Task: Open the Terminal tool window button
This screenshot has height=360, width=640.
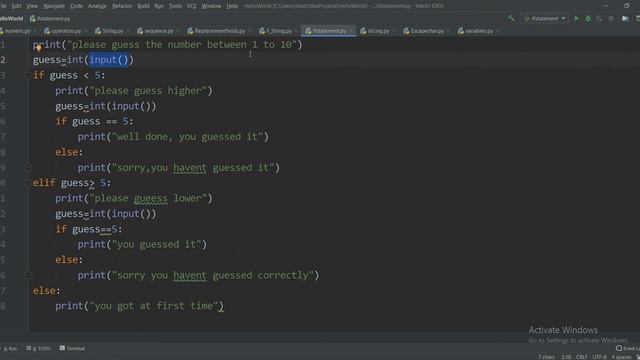Action: click(72, 349)
